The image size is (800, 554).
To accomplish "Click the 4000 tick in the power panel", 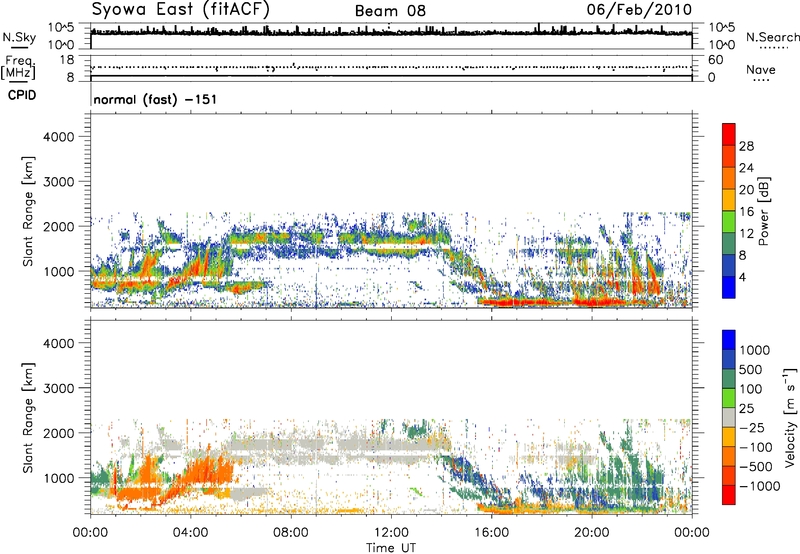I will tap(59, 137).
